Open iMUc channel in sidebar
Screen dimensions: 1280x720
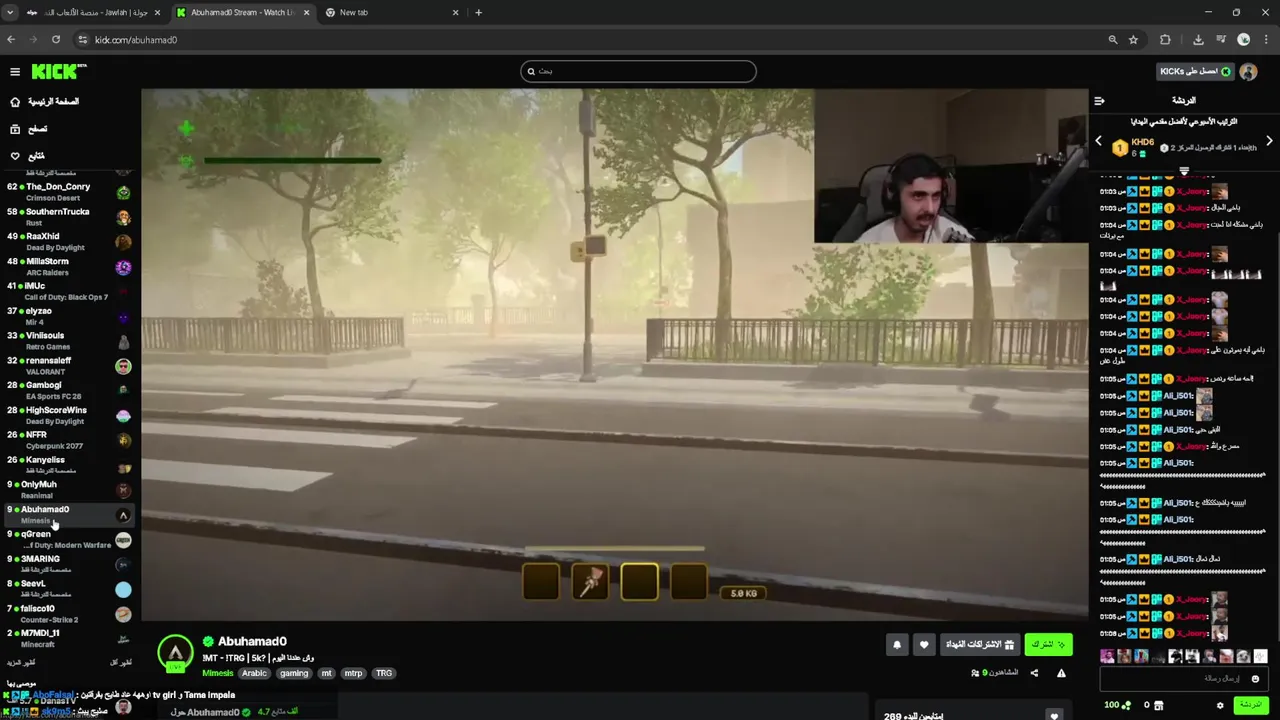tap(68, 291)
